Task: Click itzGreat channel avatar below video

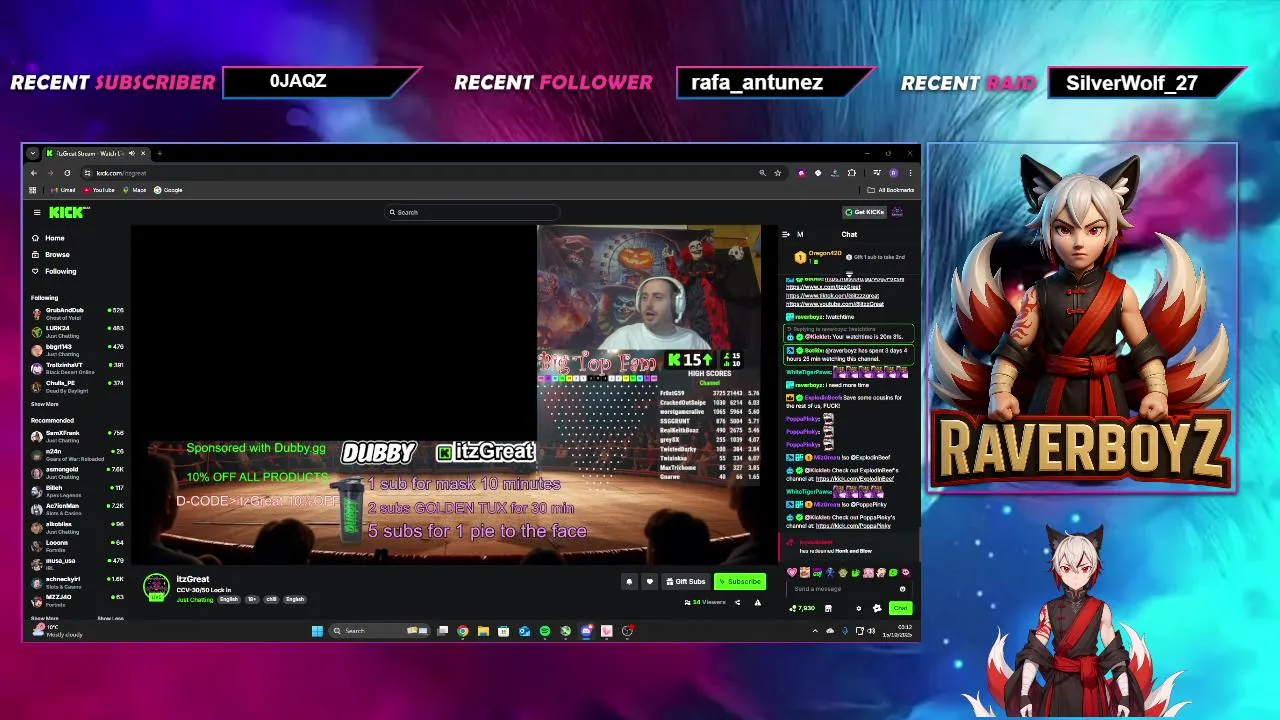Action: (156, 587)
